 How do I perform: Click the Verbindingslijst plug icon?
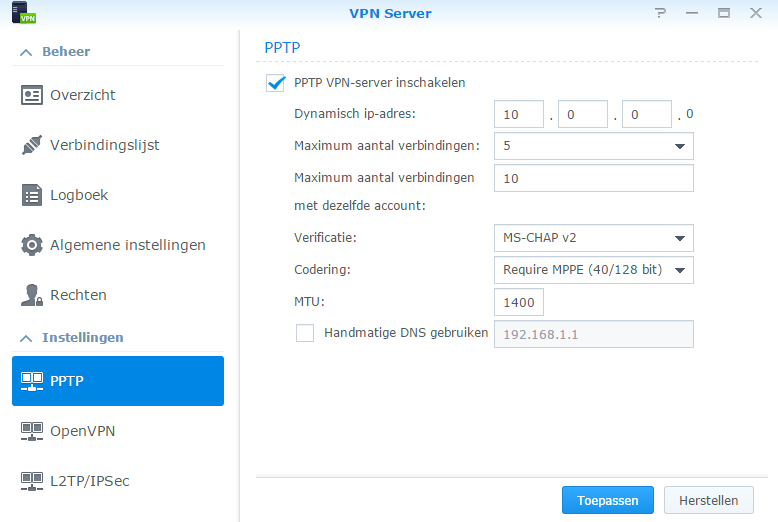(x=32, y=145)
